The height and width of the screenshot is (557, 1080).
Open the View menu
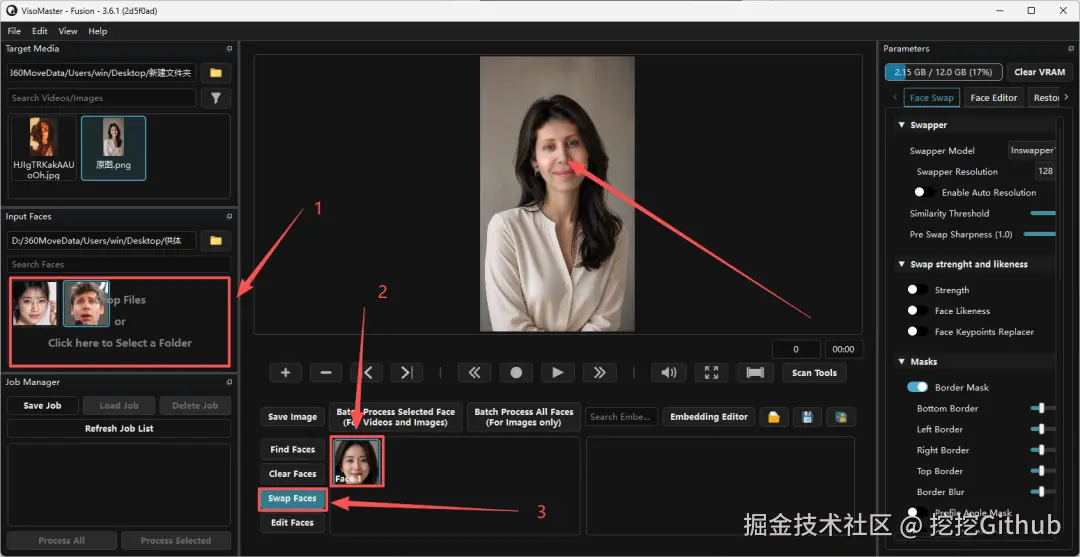(68, 31)
